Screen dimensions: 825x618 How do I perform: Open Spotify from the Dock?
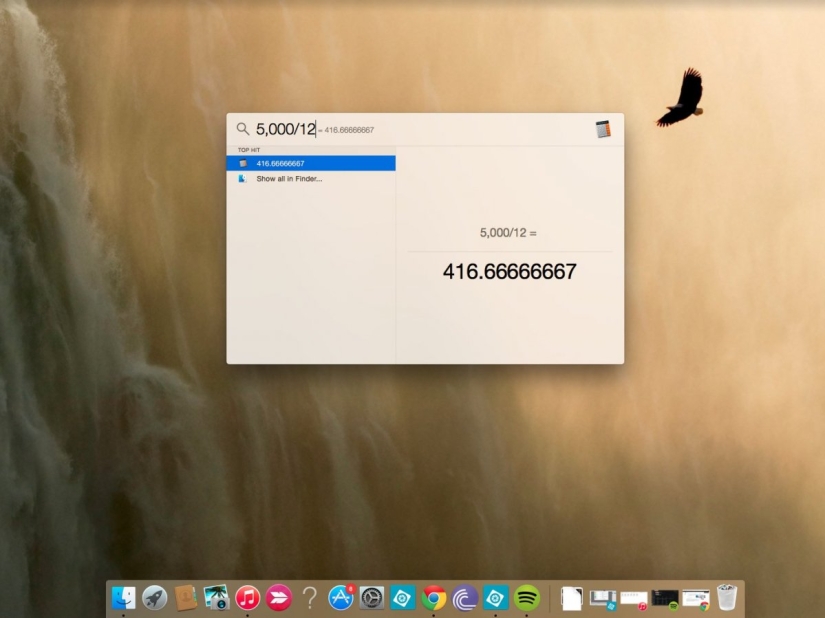(525, 598)
